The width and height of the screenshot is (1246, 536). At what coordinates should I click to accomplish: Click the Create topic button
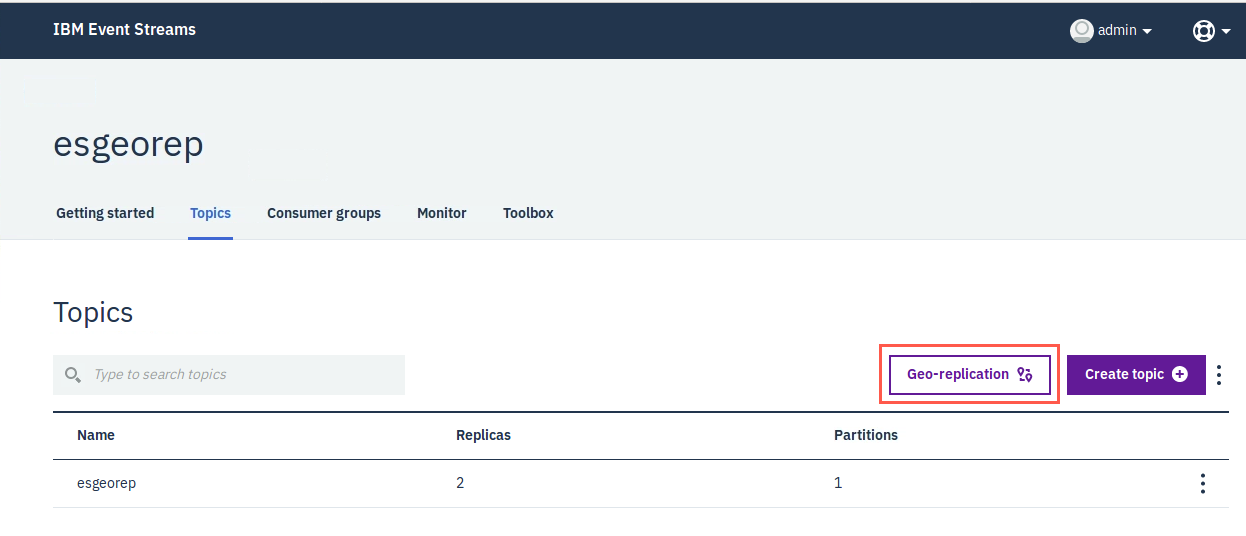[x=1136, y=375]
